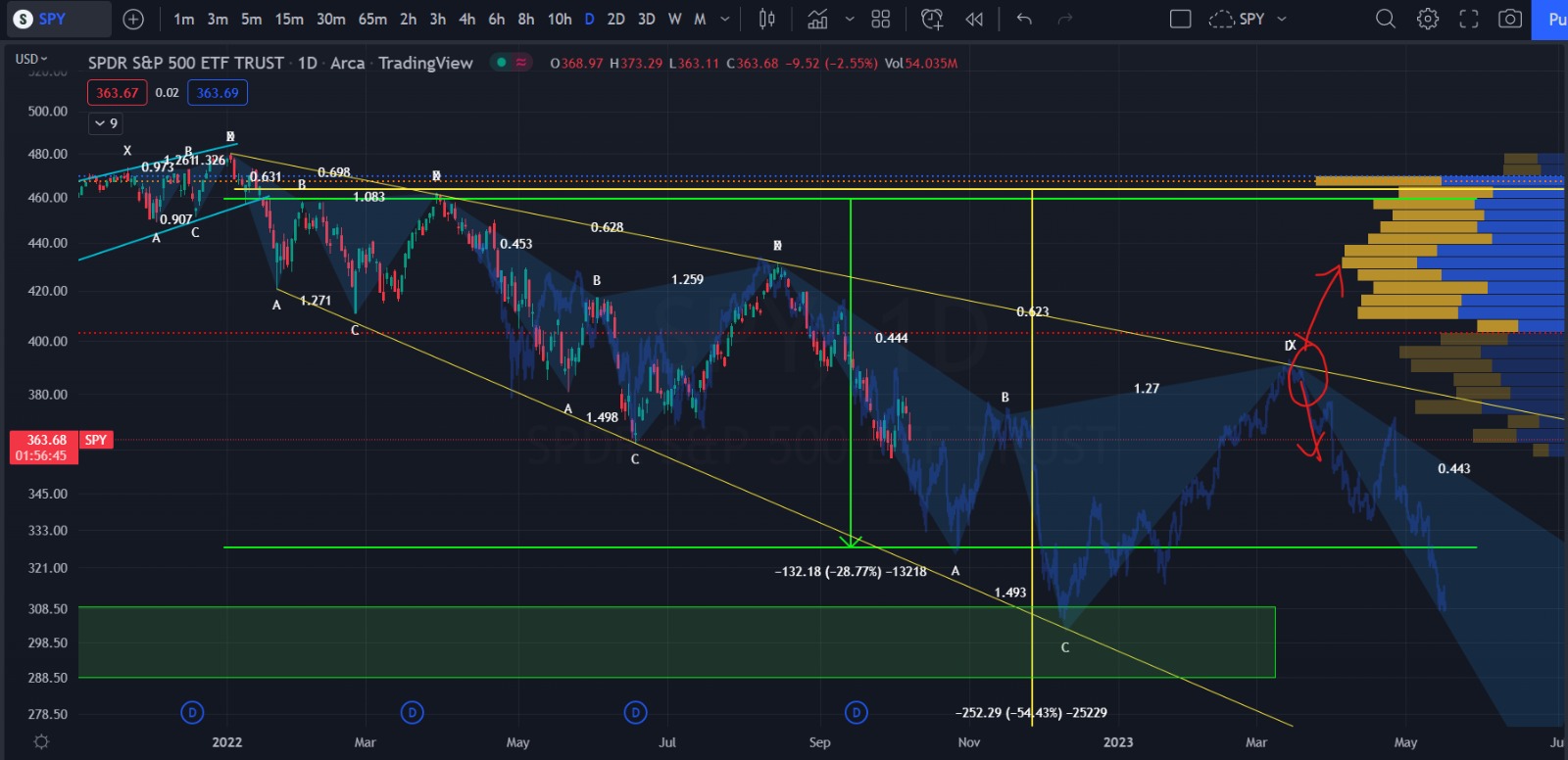Choose the 65m interval

point(372,19)
